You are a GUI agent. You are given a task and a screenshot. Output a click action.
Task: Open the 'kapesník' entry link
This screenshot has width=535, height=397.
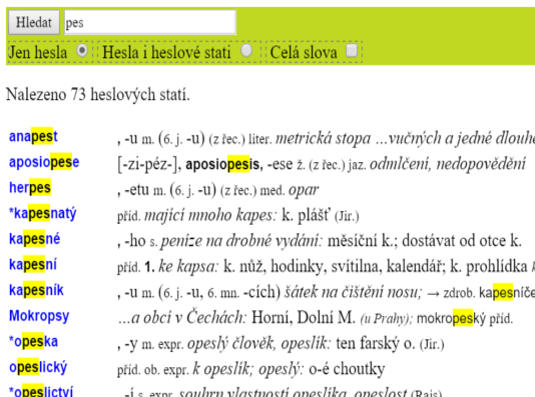[x=36, y=290]
